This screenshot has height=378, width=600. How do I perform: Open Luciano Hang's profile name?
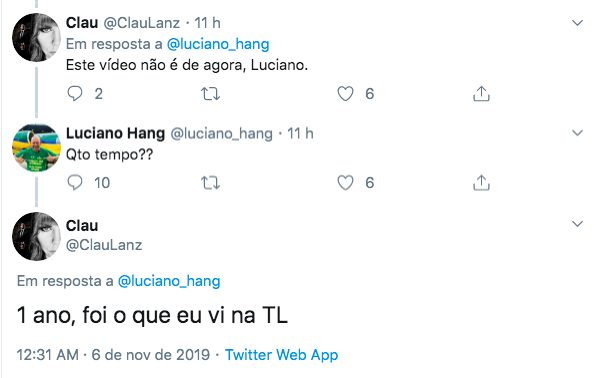(x=115, y=134)
